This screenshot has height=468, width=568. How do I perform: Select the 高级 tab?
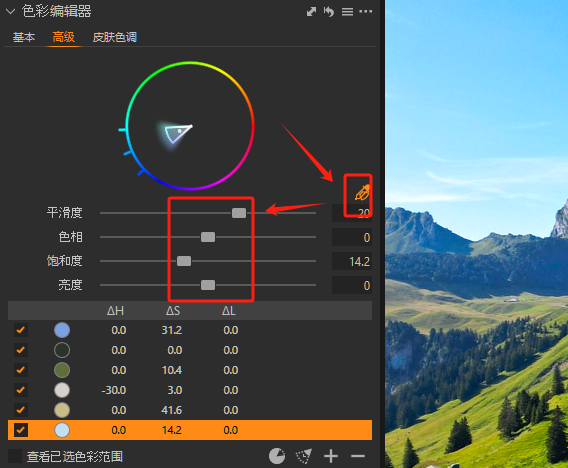point(64,37)
